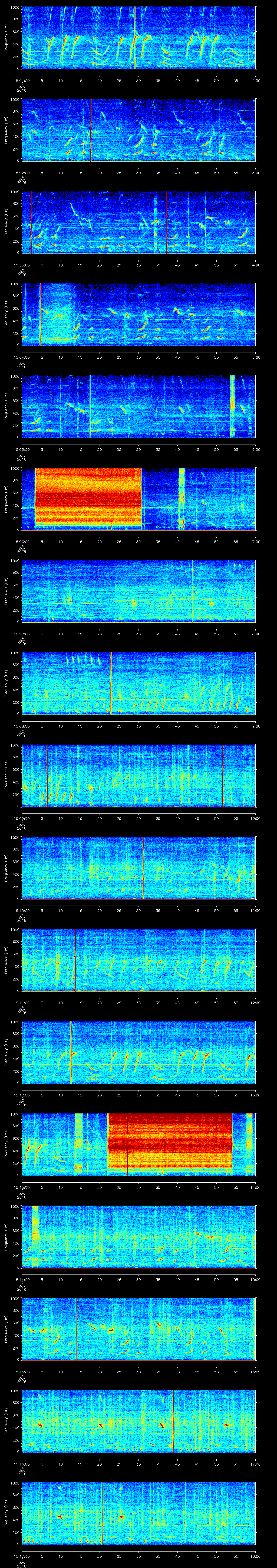Click the '8:00' end time label

256,634
